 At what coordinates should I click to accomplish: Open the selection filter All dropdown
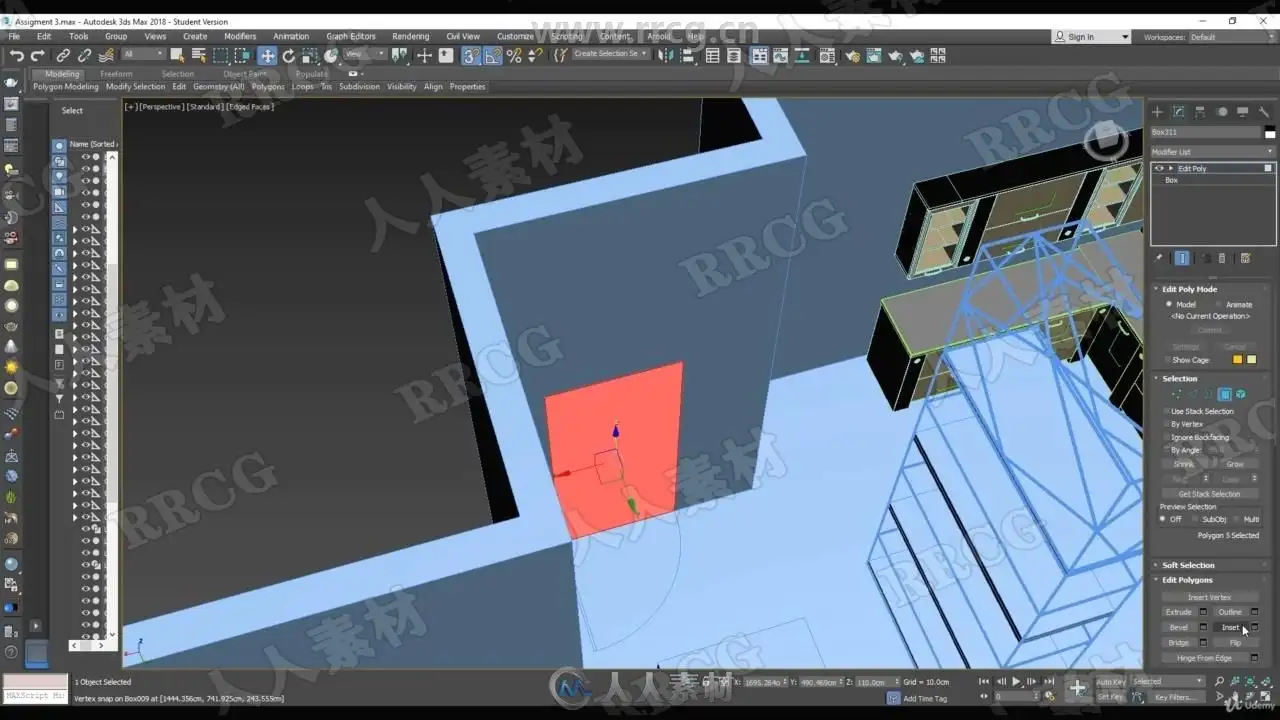click(x=143, y=54)
